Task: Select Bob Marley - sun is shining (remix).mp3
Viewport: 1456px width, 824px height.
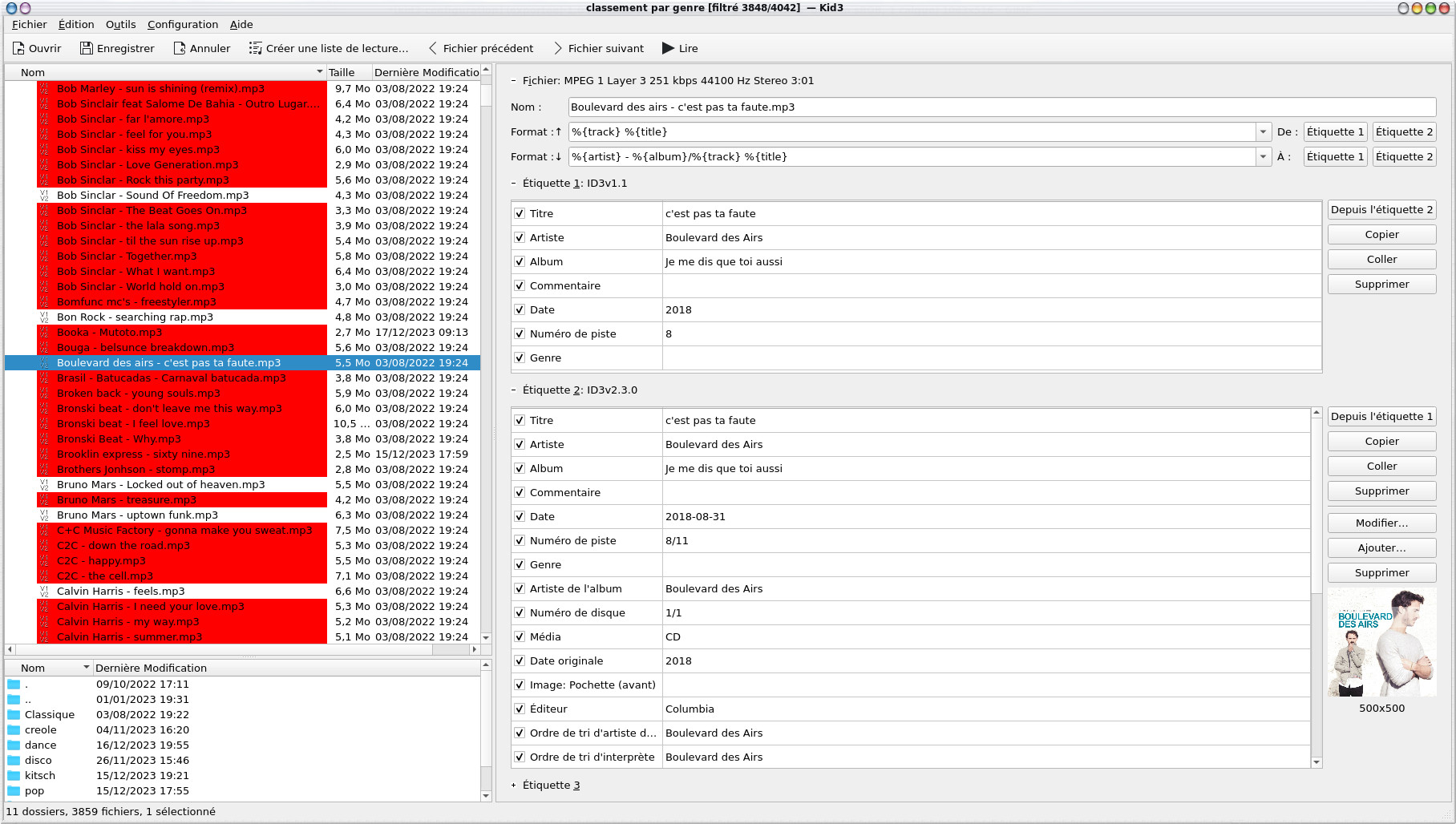Action: (x=160, y=88)
